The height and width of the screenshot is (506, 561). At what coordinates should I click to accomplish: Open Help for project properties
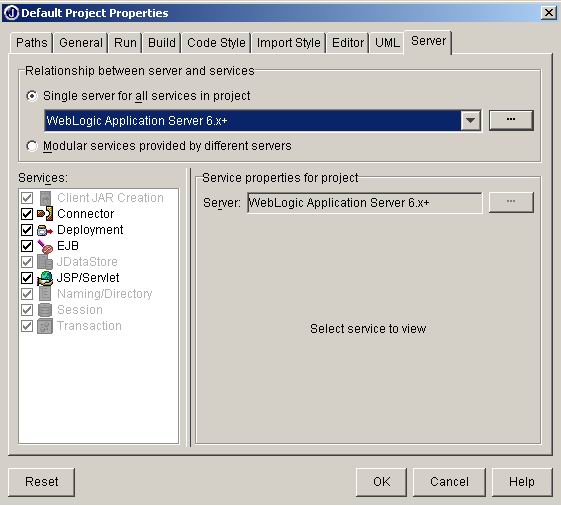point(522,482)
